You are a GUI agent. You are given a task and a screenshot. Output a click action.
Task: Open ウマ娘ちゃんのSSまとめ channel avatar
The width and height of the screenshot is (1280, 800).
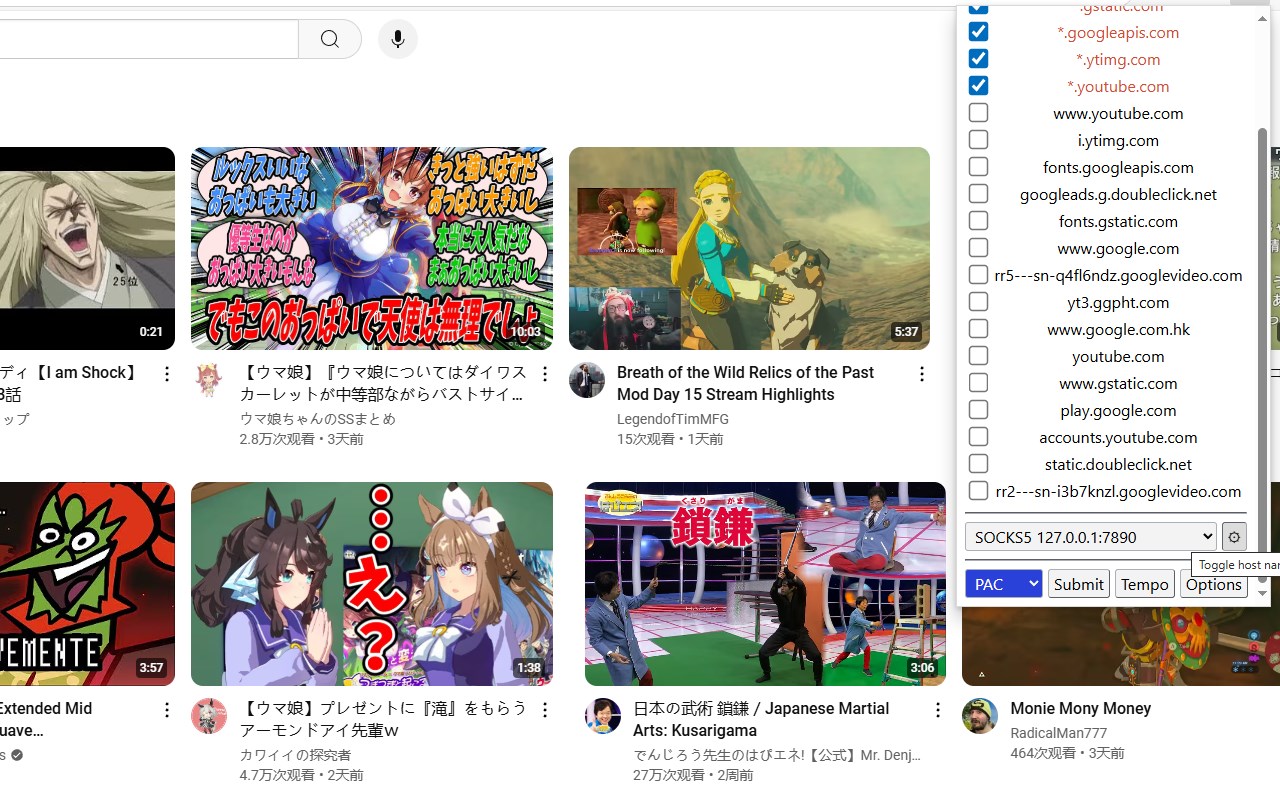pos(208,380)
